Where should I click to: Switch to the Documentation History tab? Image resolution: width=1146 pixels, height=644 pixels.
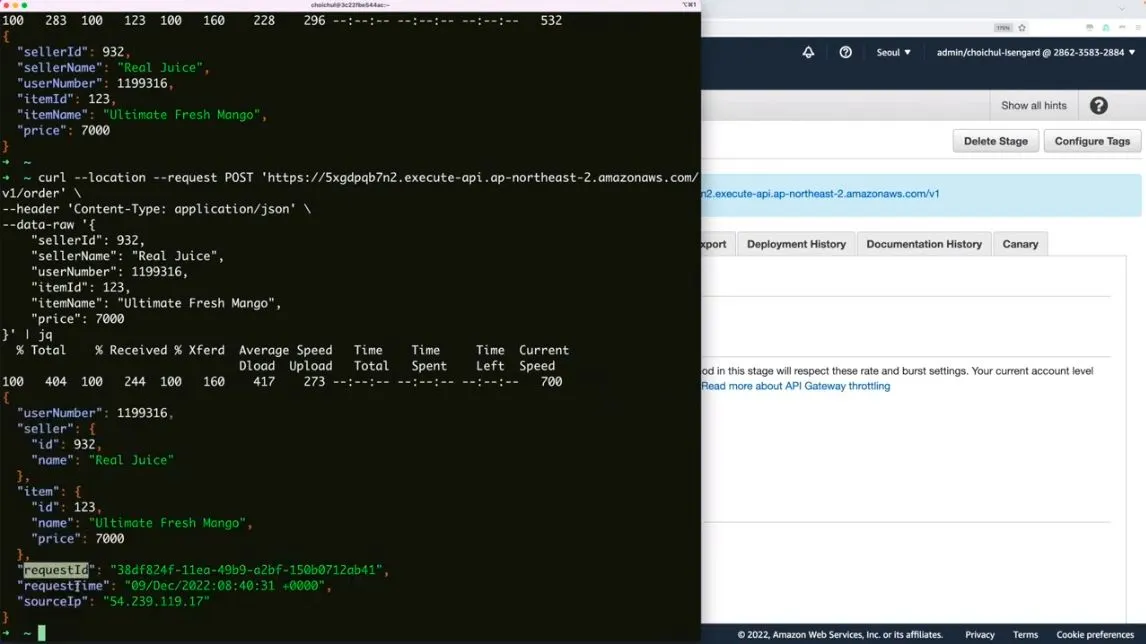pos(924,244)
